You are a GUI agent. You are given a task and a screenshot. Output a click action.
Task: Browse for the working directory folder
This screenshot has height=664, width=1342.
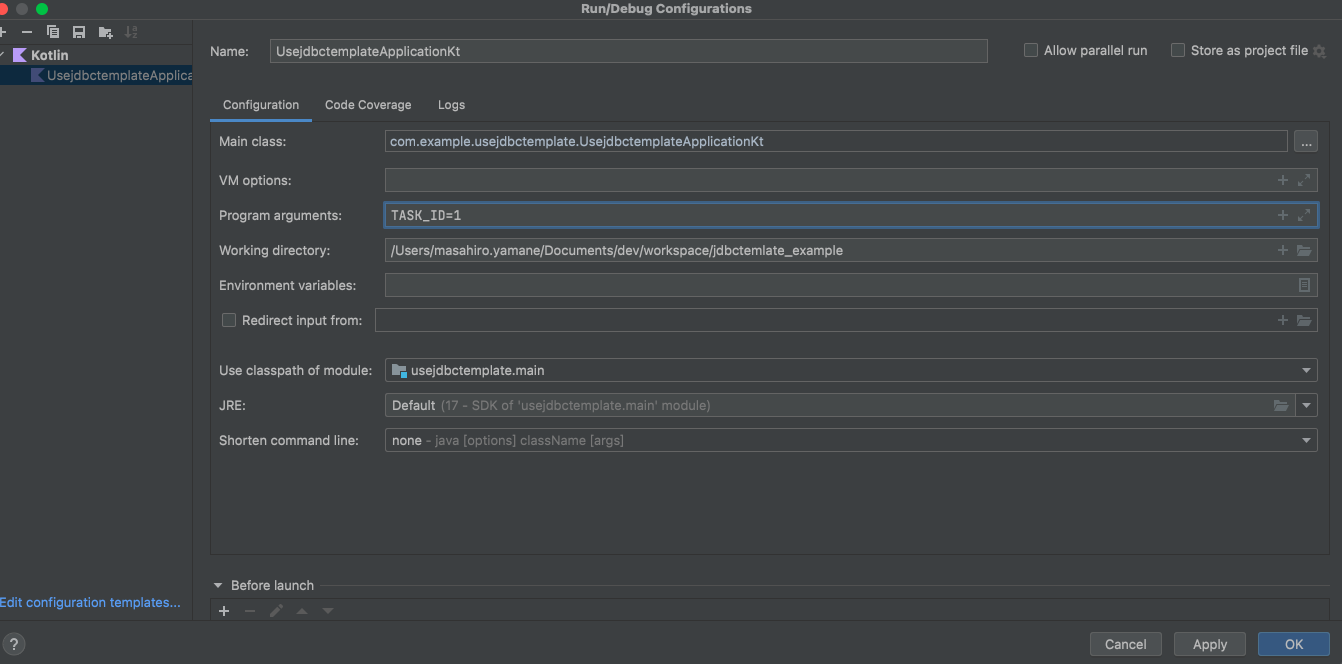coord(1304,250)
